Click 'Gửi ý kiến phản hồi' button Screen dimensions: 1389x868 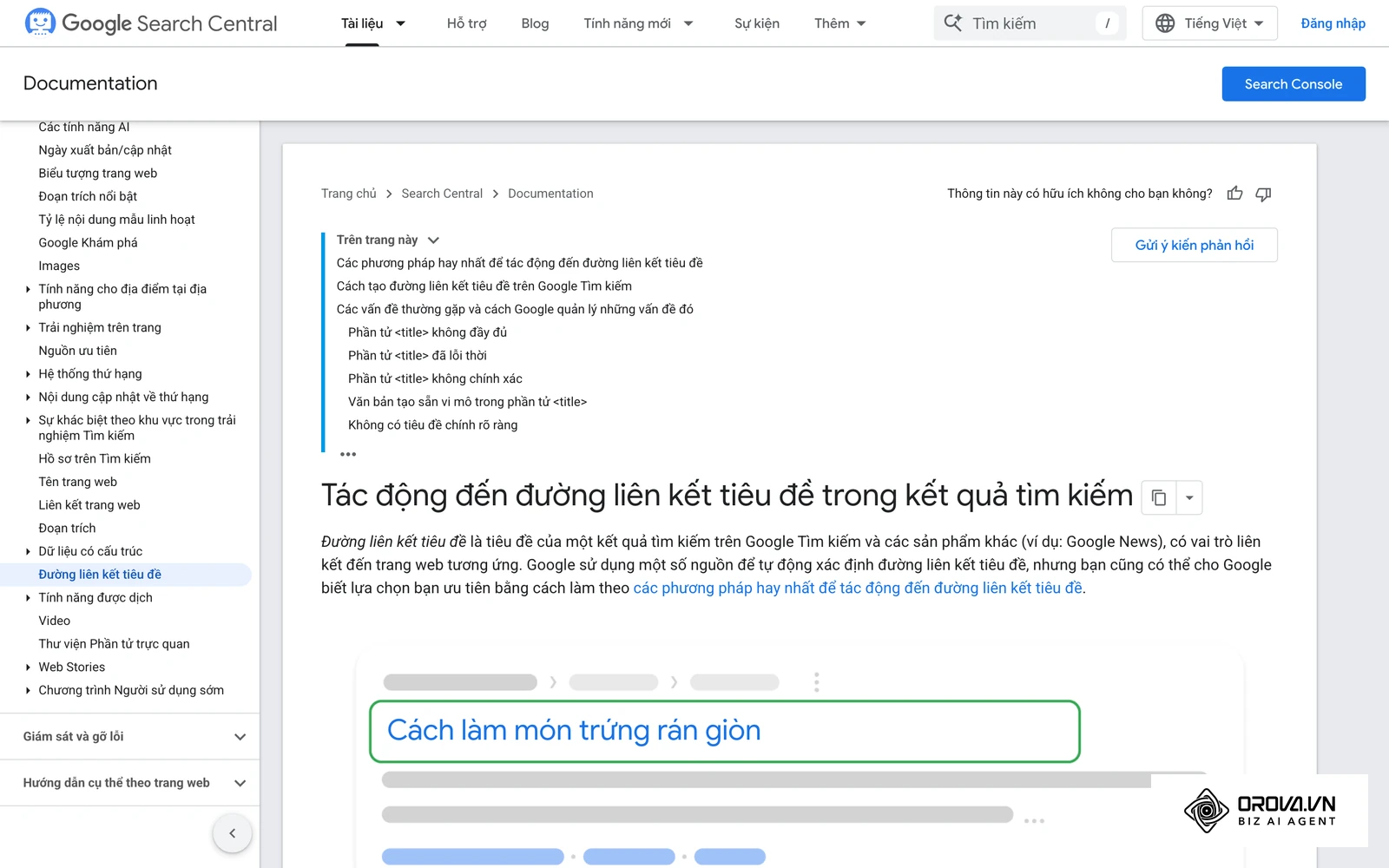(1194, 246)
